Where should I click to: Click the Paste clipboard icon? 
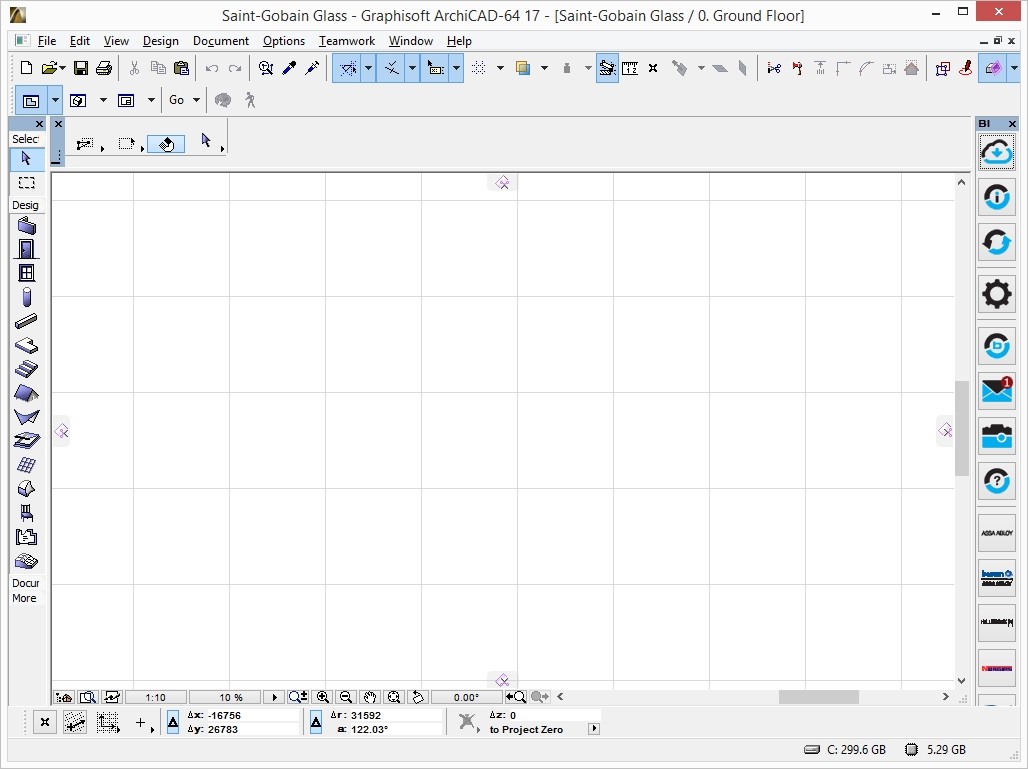pos(182,68)
